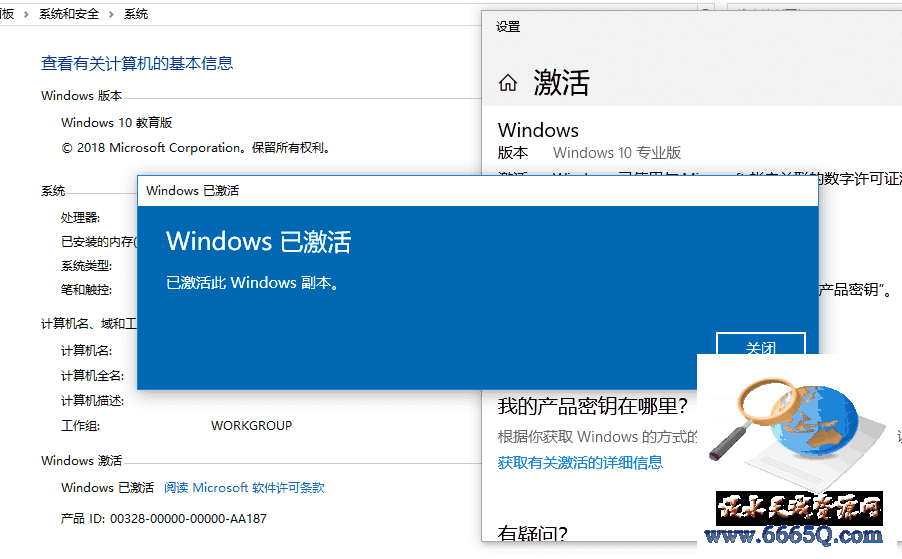Click the Home icon in Settings window
The image size is (902, 559).
[507, 83]
